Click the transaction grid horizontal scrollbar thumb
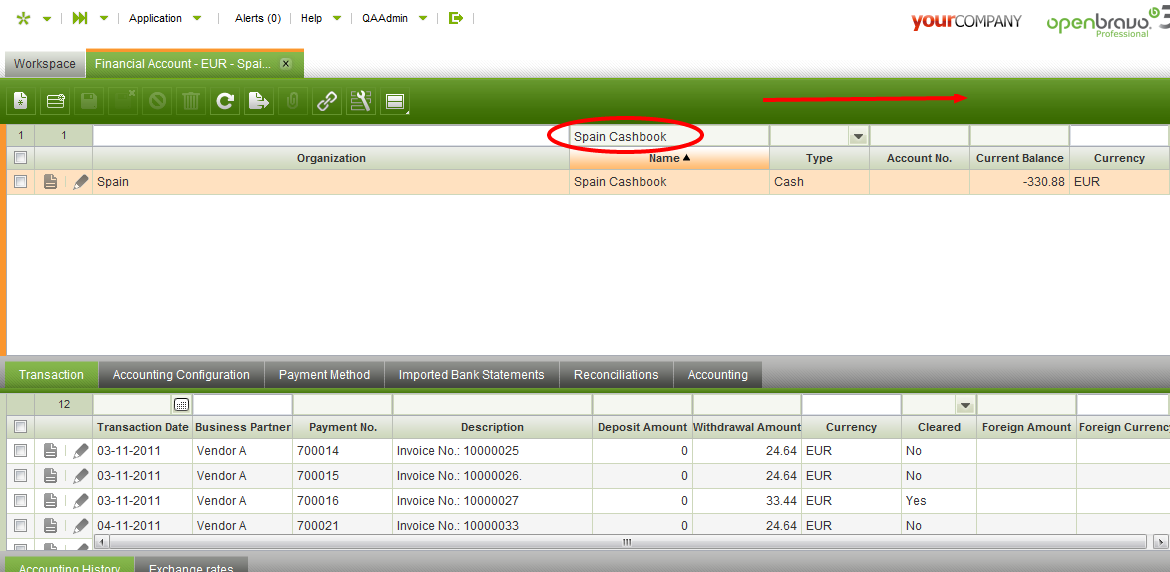 point(628,541)
